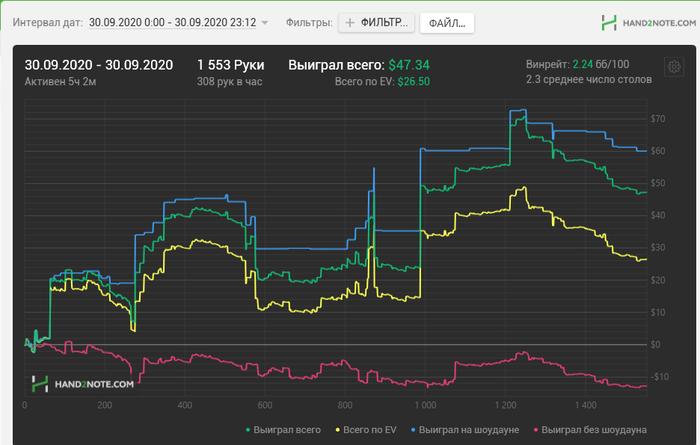Open the date range 30.09.2020 field
This screenshot has width=700, height=445.
173,22
